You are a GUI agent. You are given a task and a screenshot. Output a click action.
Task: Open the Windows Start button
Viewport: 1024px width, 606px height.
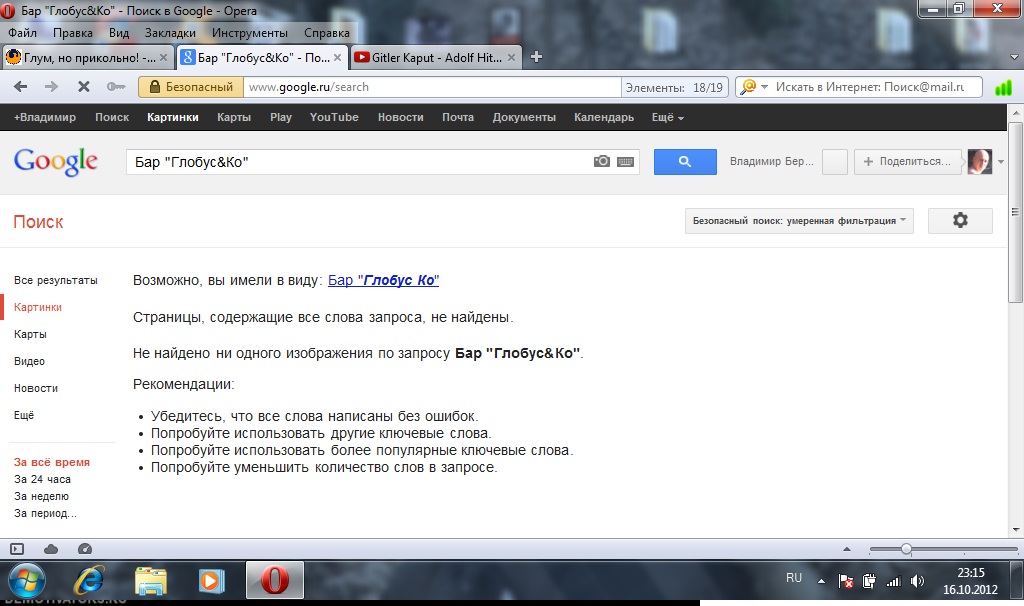pyautogui.click(x=27, y=581)
